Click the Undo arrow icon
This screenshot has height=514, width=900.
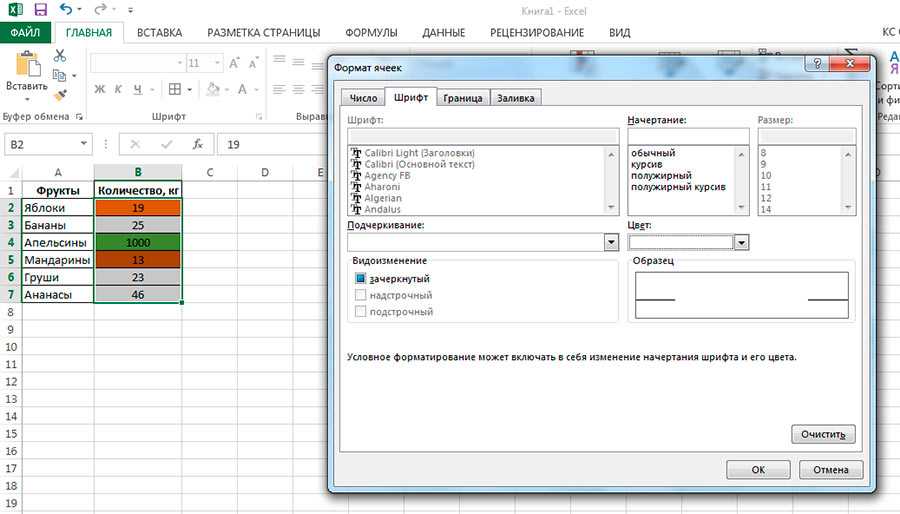(x=65, y=9)
